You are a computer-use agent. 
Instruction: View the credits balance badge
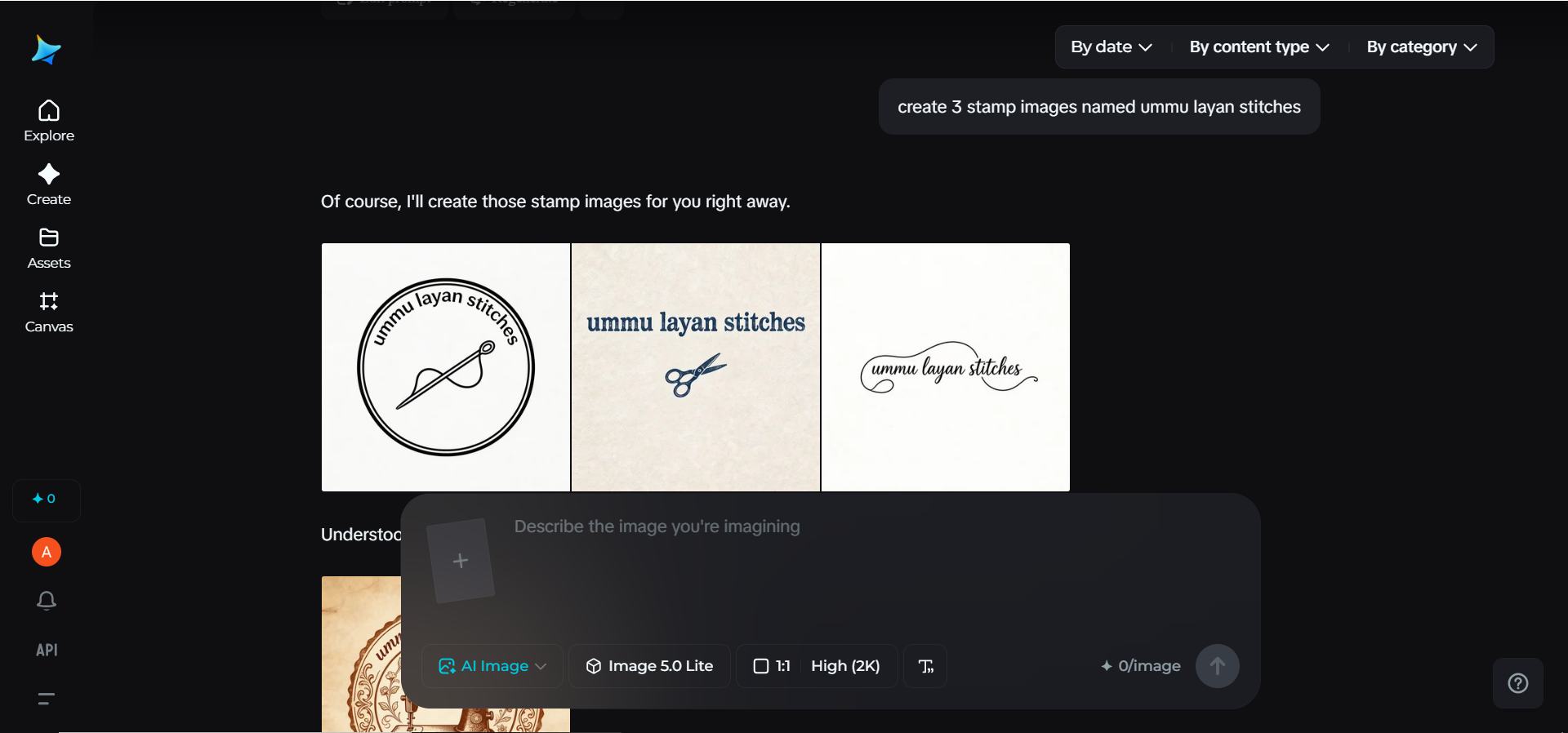point(46,500)
